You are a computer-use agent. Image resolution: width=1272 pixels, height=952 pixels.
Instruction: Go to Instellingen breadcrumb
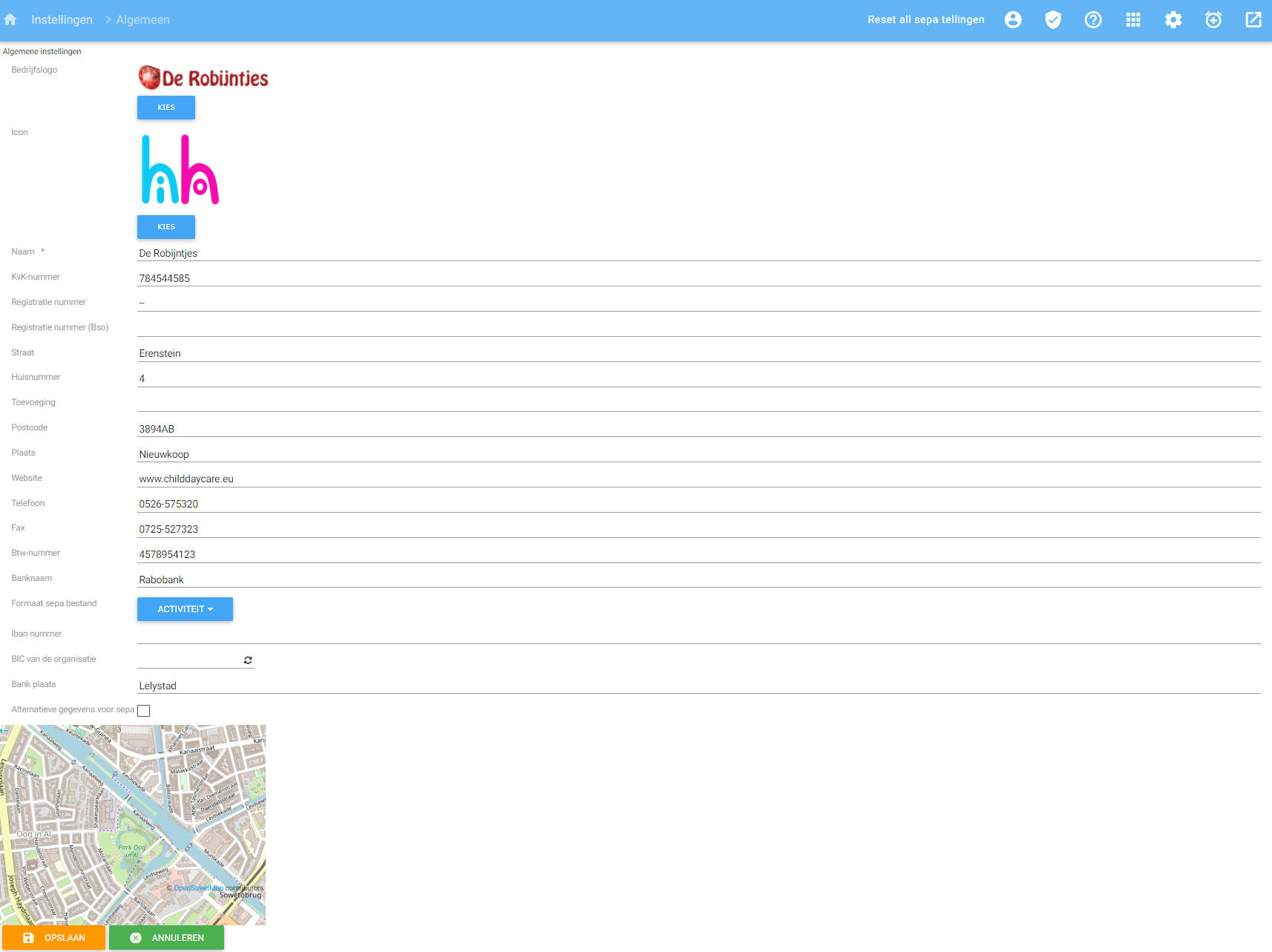coord(62,20)
